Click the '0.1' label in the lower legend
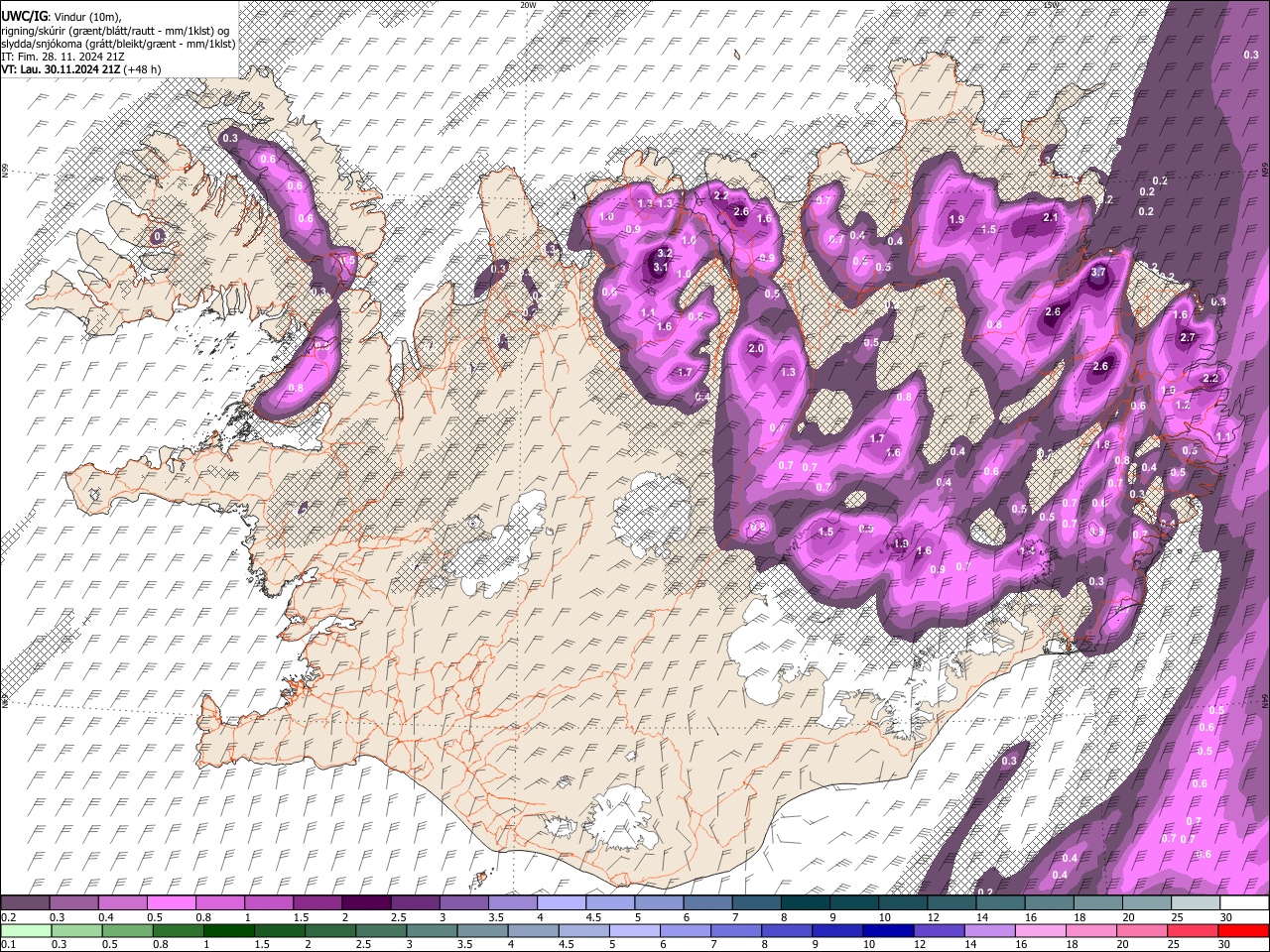The height and width of the screenshot is (952, 1270). (8, 945)
